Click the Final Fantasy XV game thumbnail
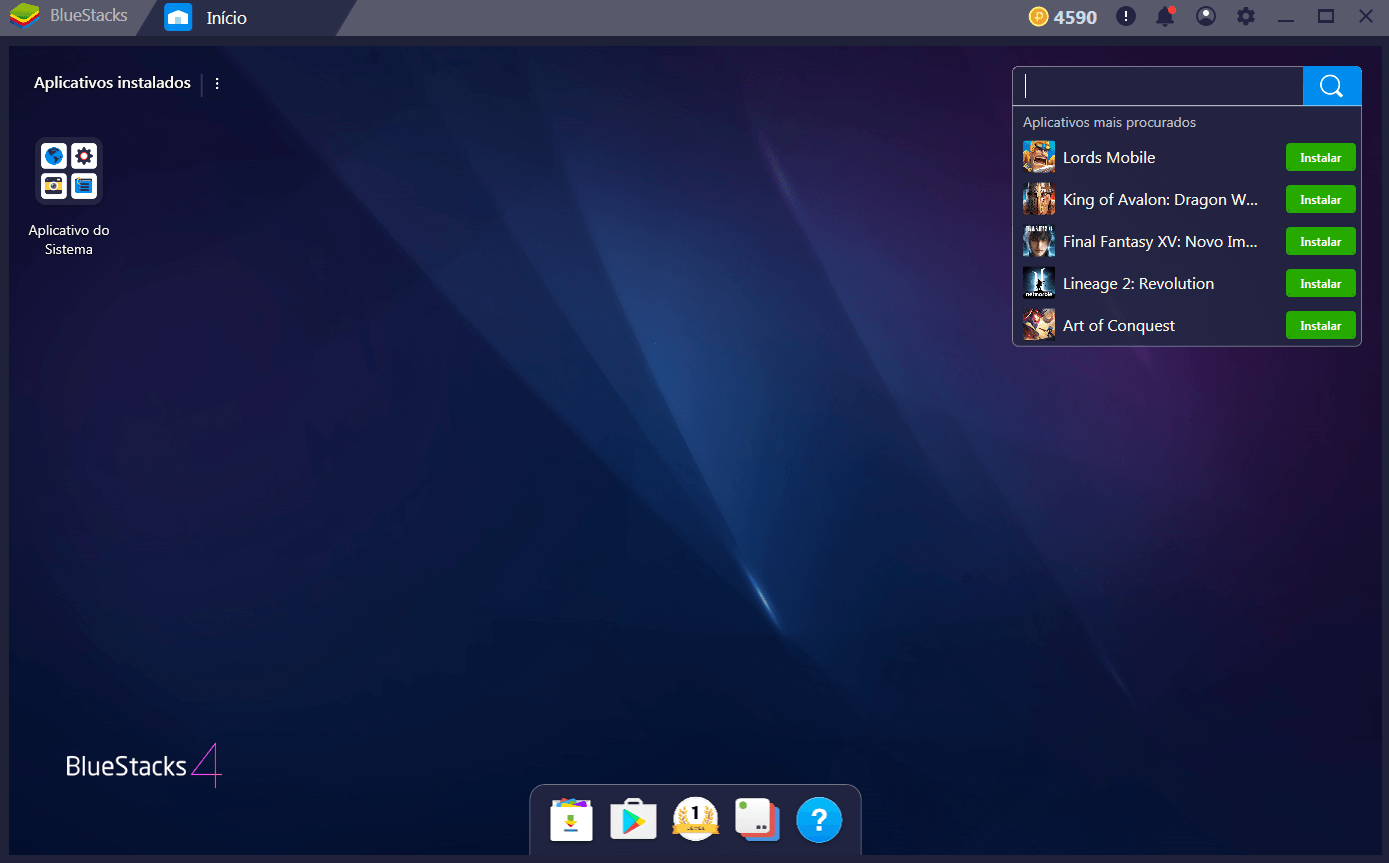 pyautogui.click(x=1039, y=242)
